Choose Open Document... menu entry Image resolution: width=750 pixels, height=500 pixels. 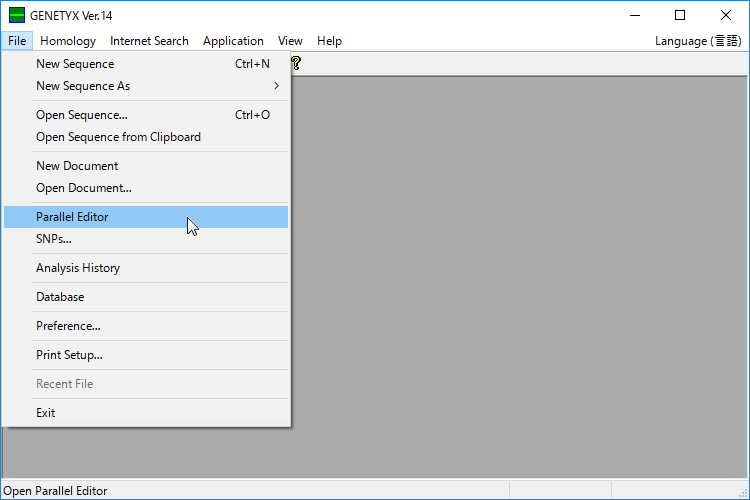(146, 188)
